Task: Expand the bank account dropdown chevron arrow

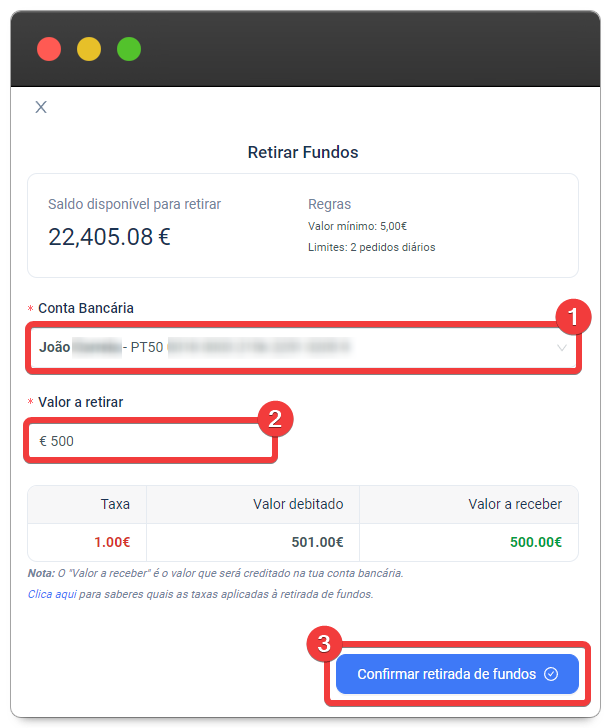Action: coord(562,348)
